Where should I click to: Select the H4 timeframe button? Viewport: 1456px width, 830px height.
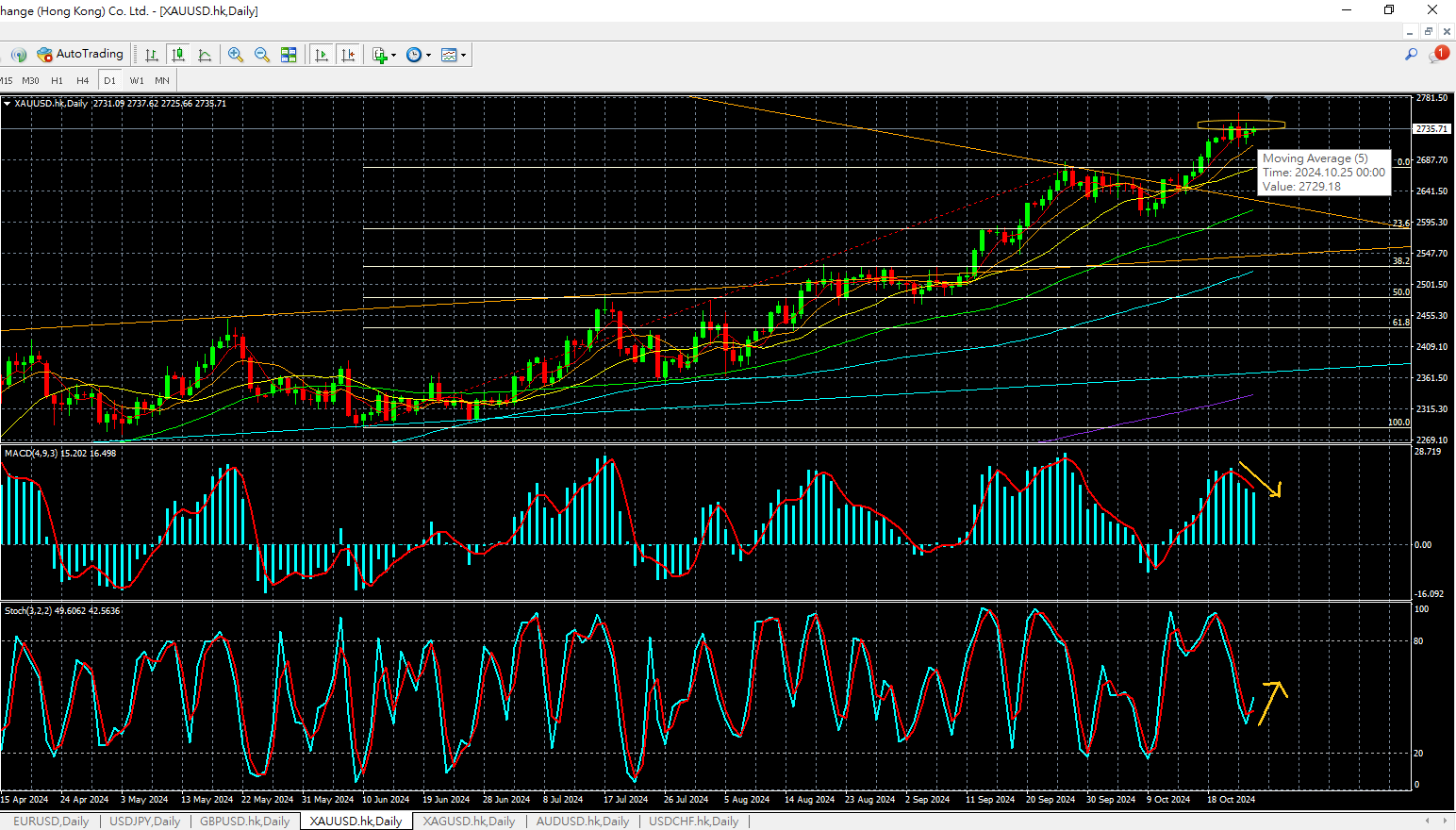[83, 80]
